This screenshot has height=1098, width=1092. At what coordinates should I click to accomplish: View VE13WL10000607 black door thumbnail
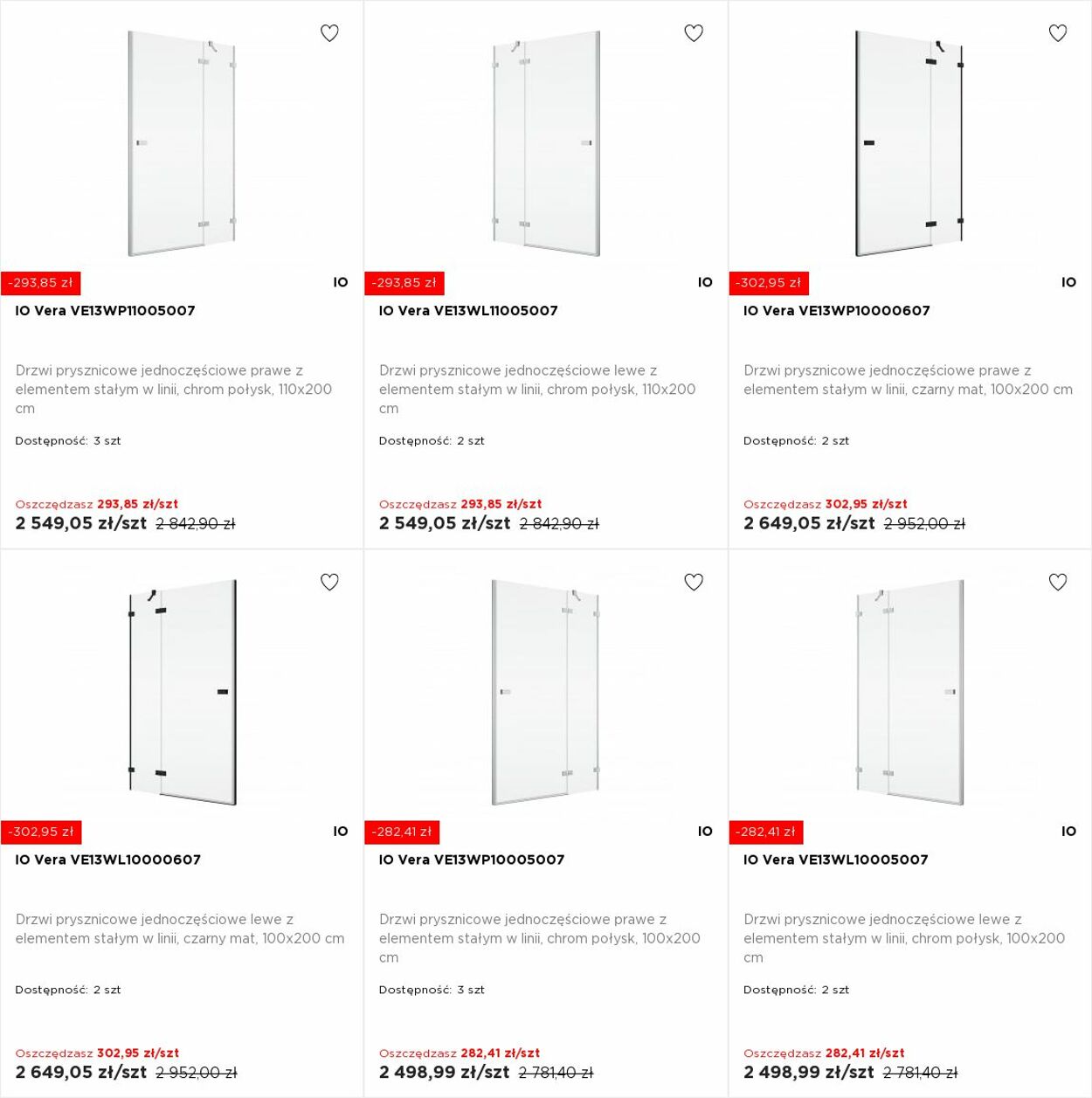(x=183, y=692)
